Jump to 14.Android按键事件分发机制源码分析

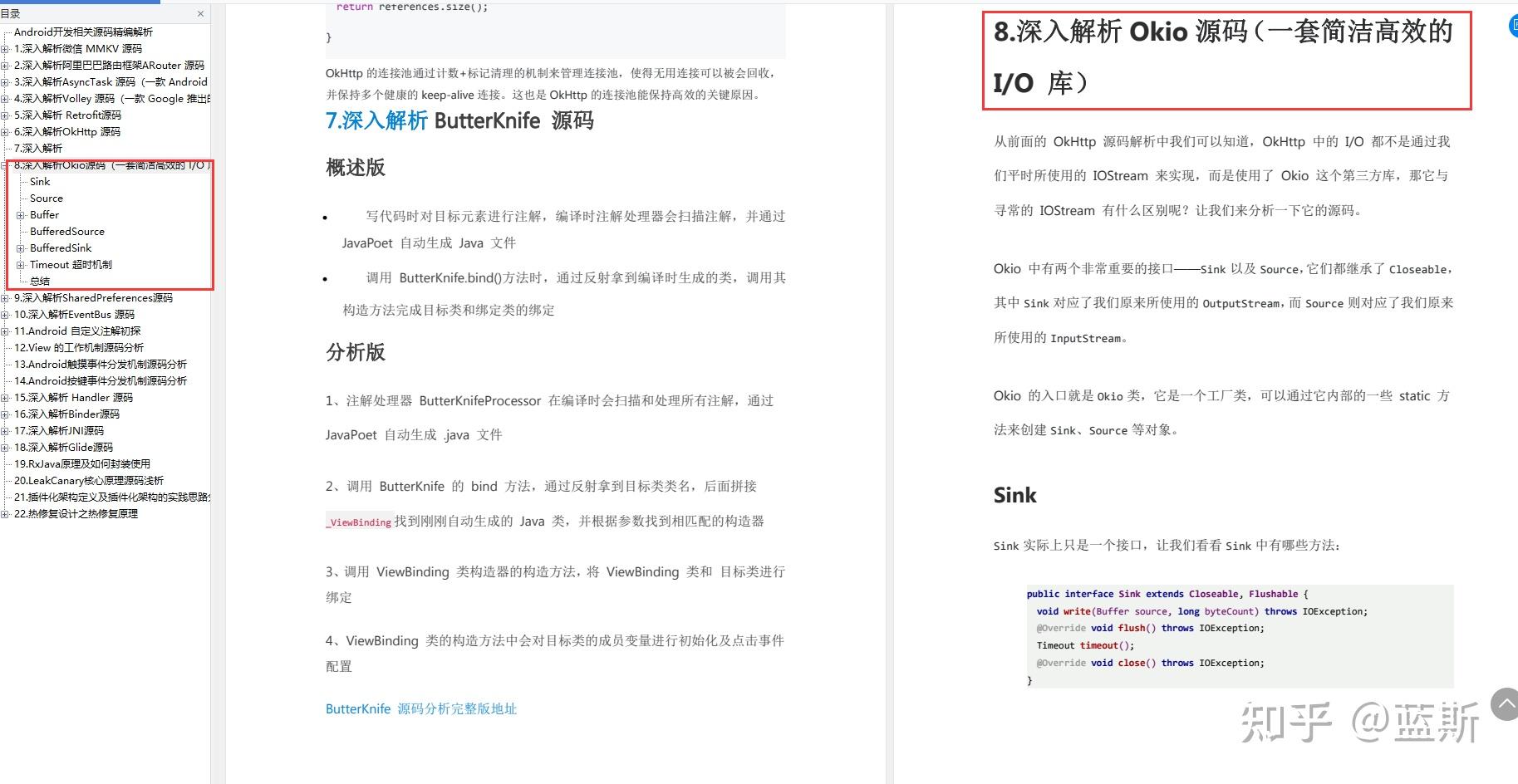click(x=101, y=381)
